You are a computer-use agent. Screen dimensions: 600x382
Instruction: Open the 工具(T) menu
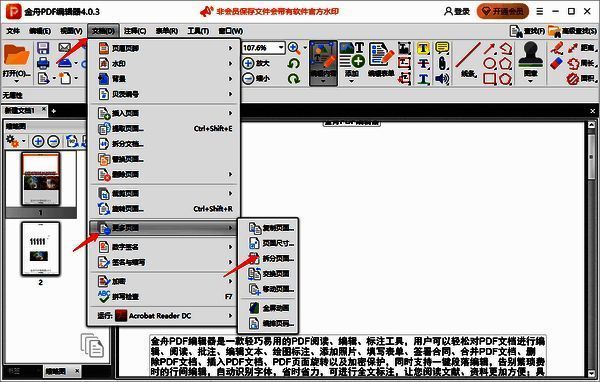pyautogui.click(x=198, y=31)
